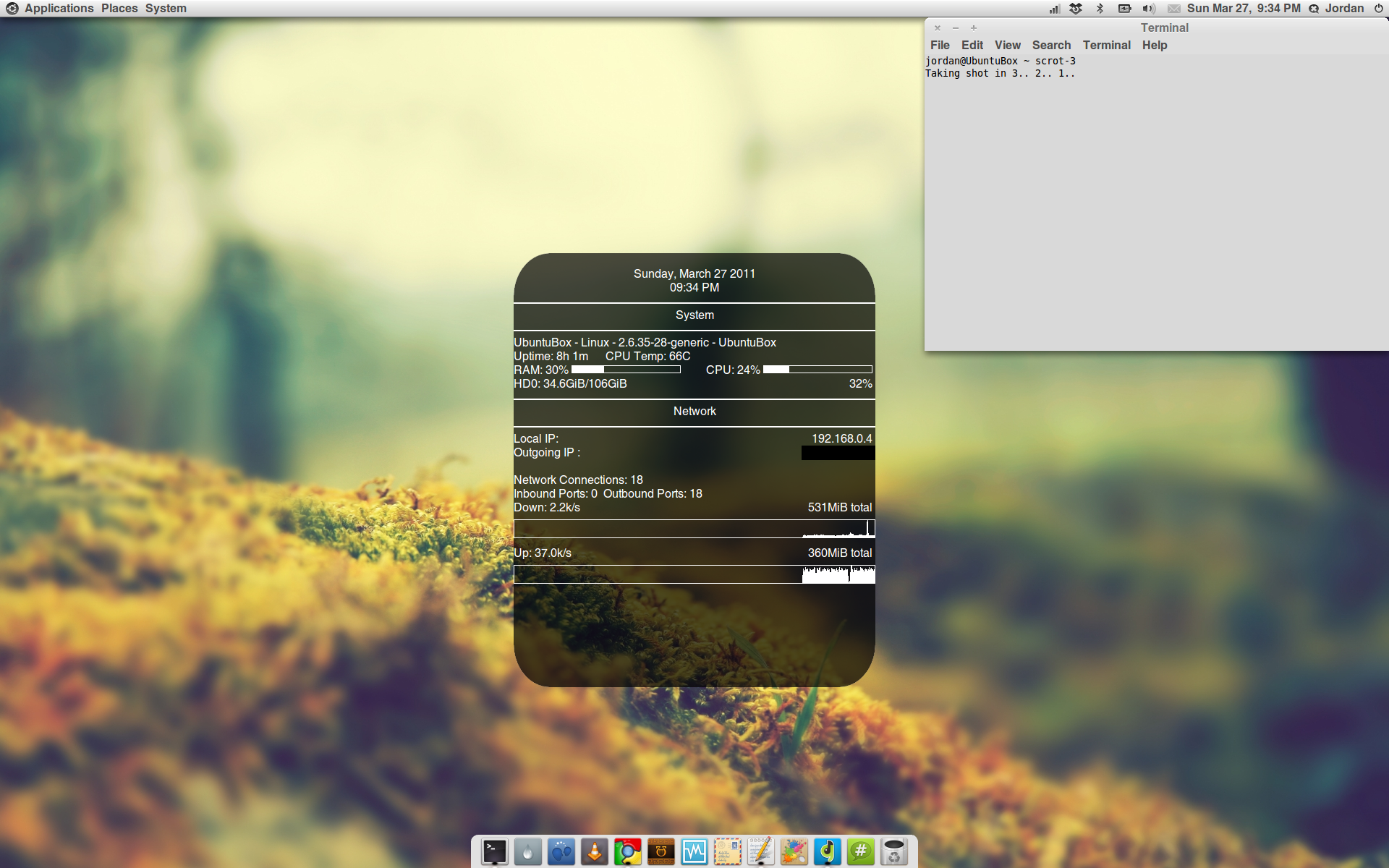Open the mail envelope messaging indicator
The height and width of the screenshot is (868, 1389).
point(1173,9)
